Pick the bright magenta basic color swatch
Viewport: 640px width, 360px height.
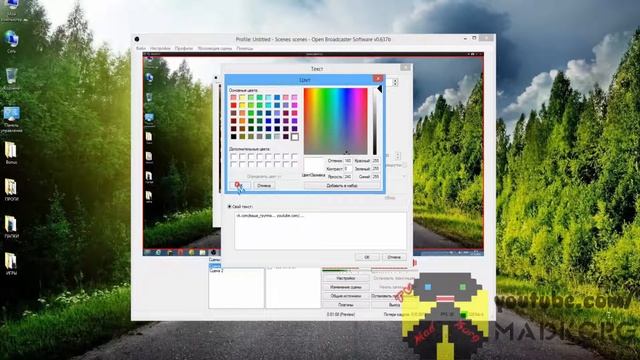(x=294, y=105)
